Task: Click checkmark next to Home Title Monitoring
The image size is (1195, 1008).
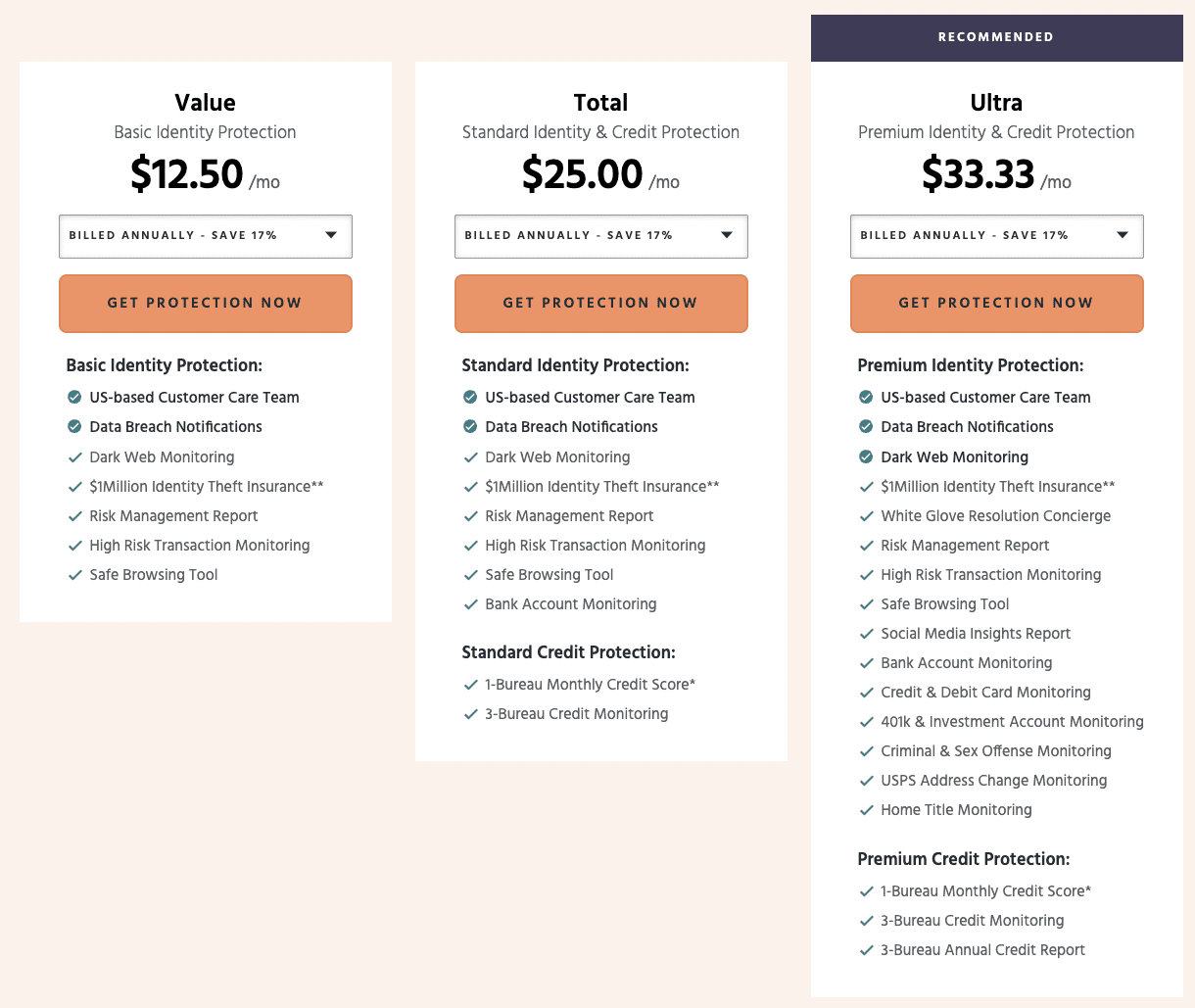Action: 866,810
